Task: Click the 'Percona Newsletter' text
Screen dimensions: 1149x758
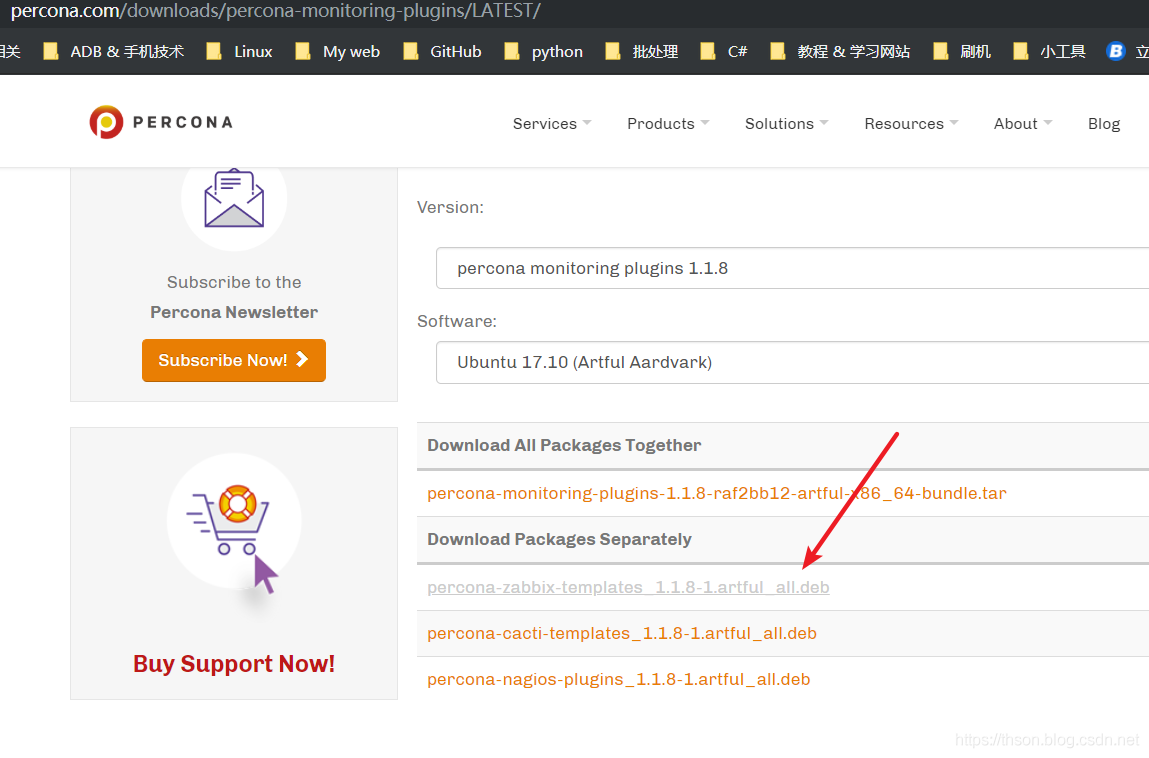Action: click(x=234, y=312)
